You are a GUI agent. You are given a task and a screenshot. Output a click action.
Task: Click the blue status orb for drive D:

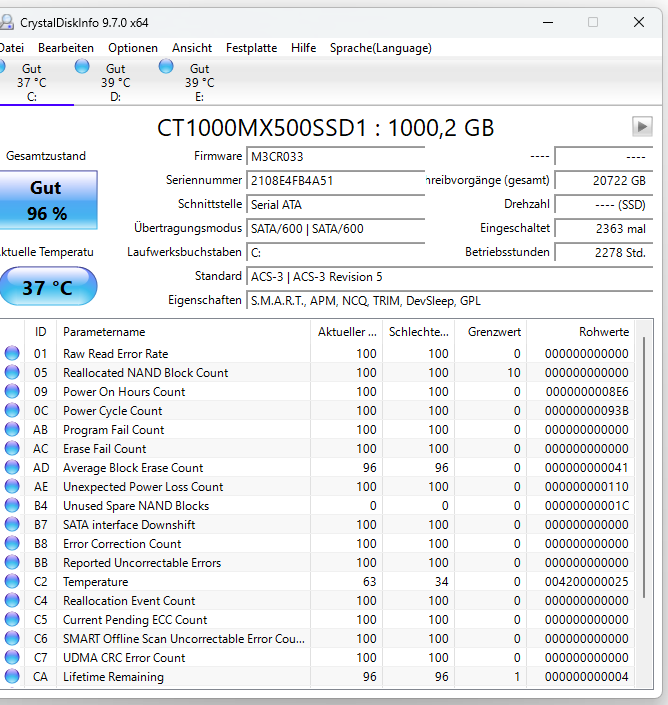point(82,67)
